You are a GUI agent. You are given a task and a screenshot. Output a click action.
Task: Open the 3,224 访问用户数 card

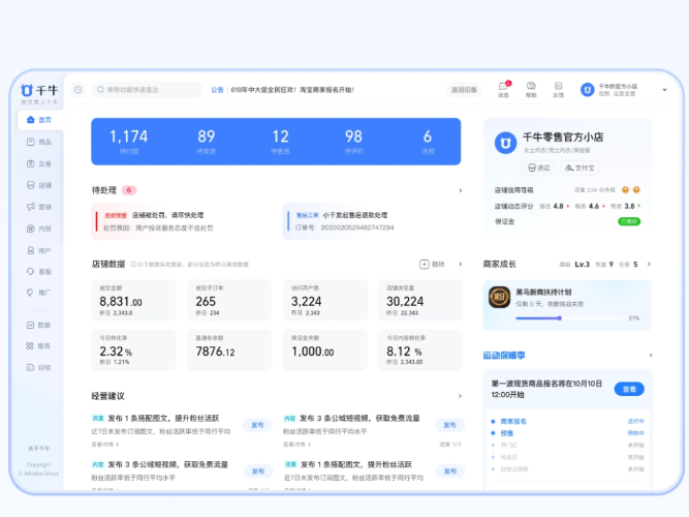[x=325, y=300]
